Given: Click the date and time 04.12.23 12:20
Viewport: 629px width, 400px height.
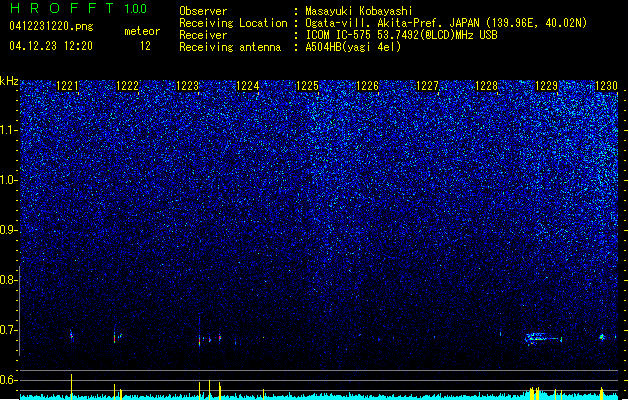Looking at the screenshot, I should click(x=51, y=46).
